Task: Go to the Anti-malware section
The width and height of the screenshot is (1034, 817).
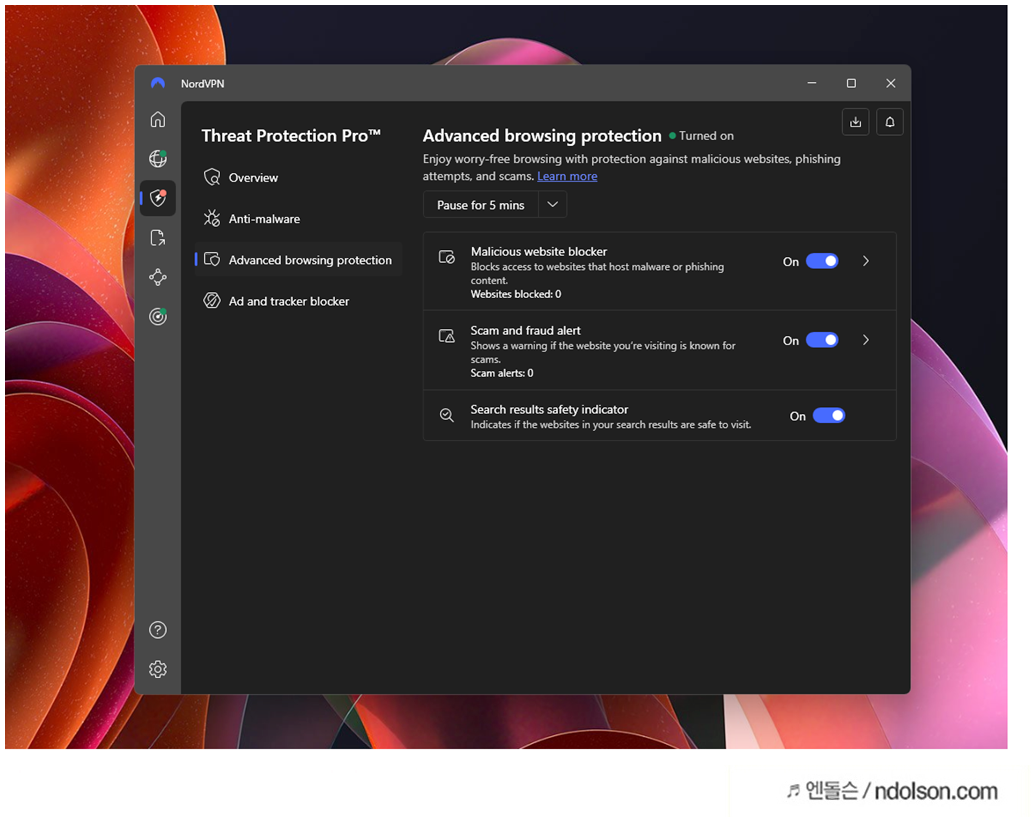Action: (298, 218)
